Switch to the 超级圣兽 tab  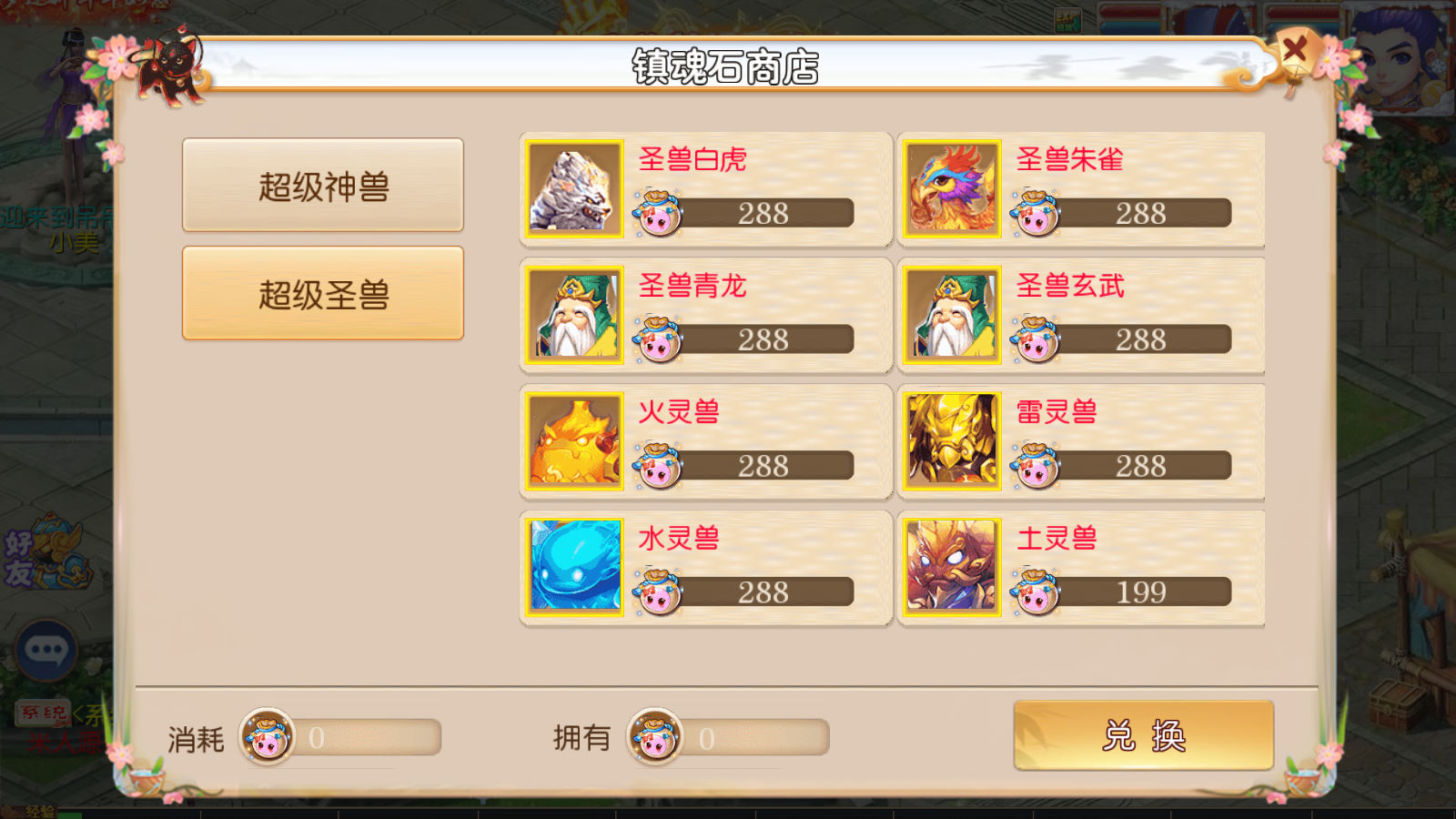tap(323, 294)
